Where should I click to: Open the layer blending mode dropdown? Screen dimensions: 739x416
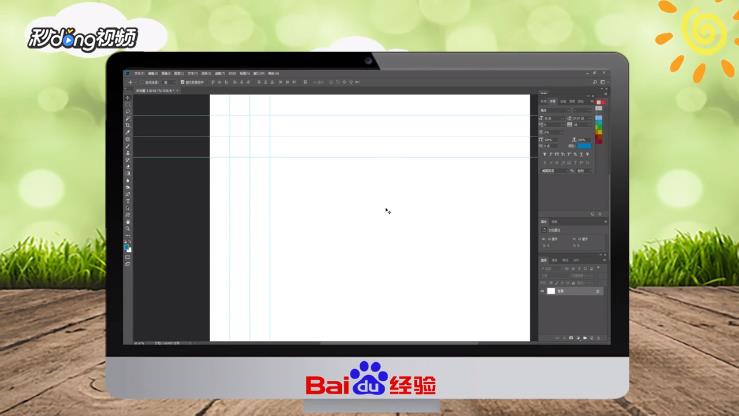(554, 276)
